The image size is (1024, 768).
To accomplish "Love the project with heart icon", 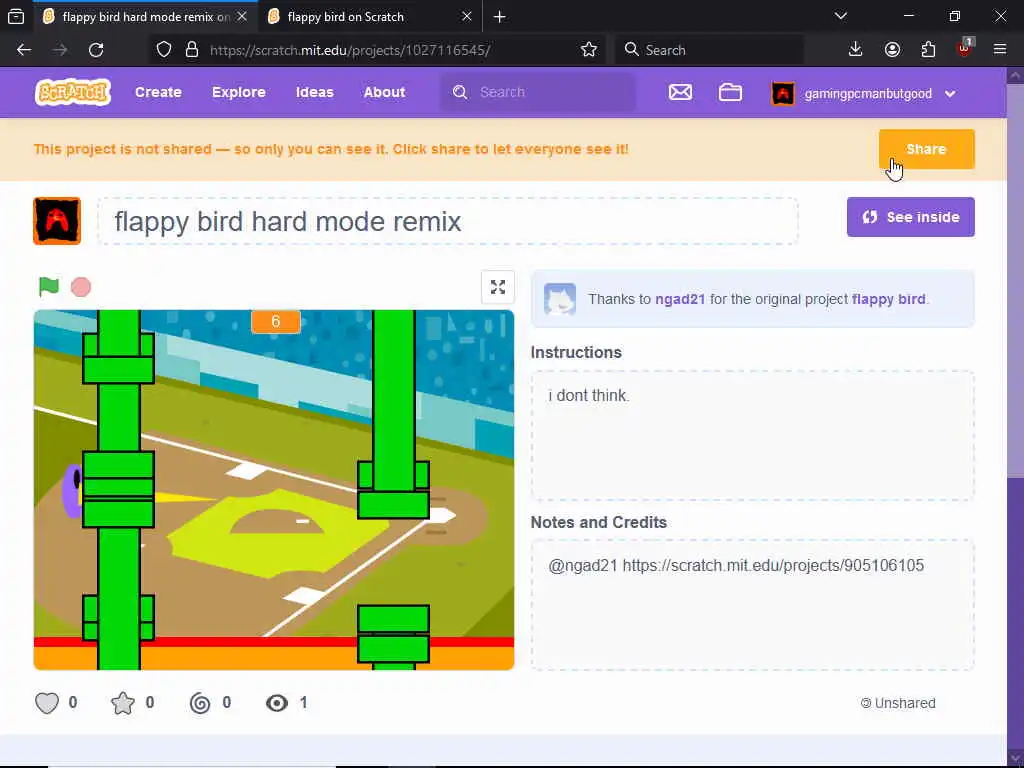I will coord(47,703).
